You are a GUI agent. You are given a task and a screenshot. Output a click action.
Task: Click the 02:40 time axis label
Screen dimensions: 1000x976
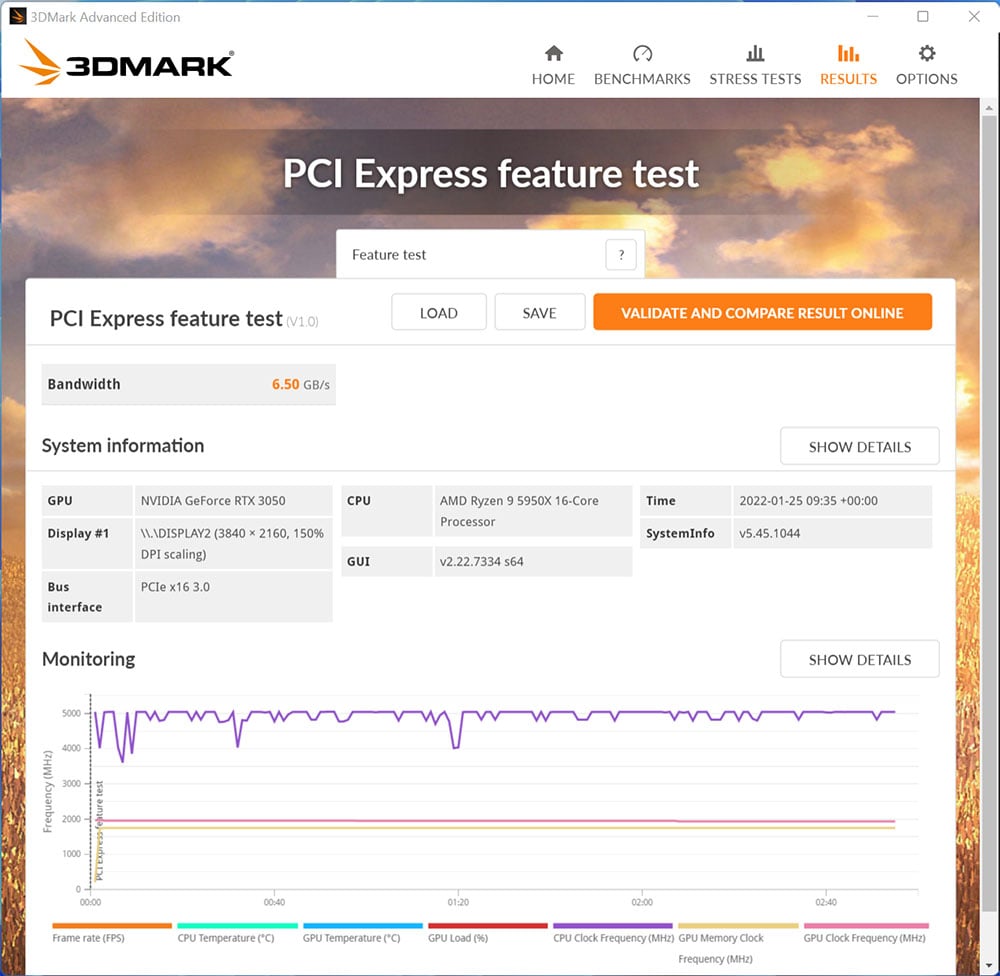826,903
